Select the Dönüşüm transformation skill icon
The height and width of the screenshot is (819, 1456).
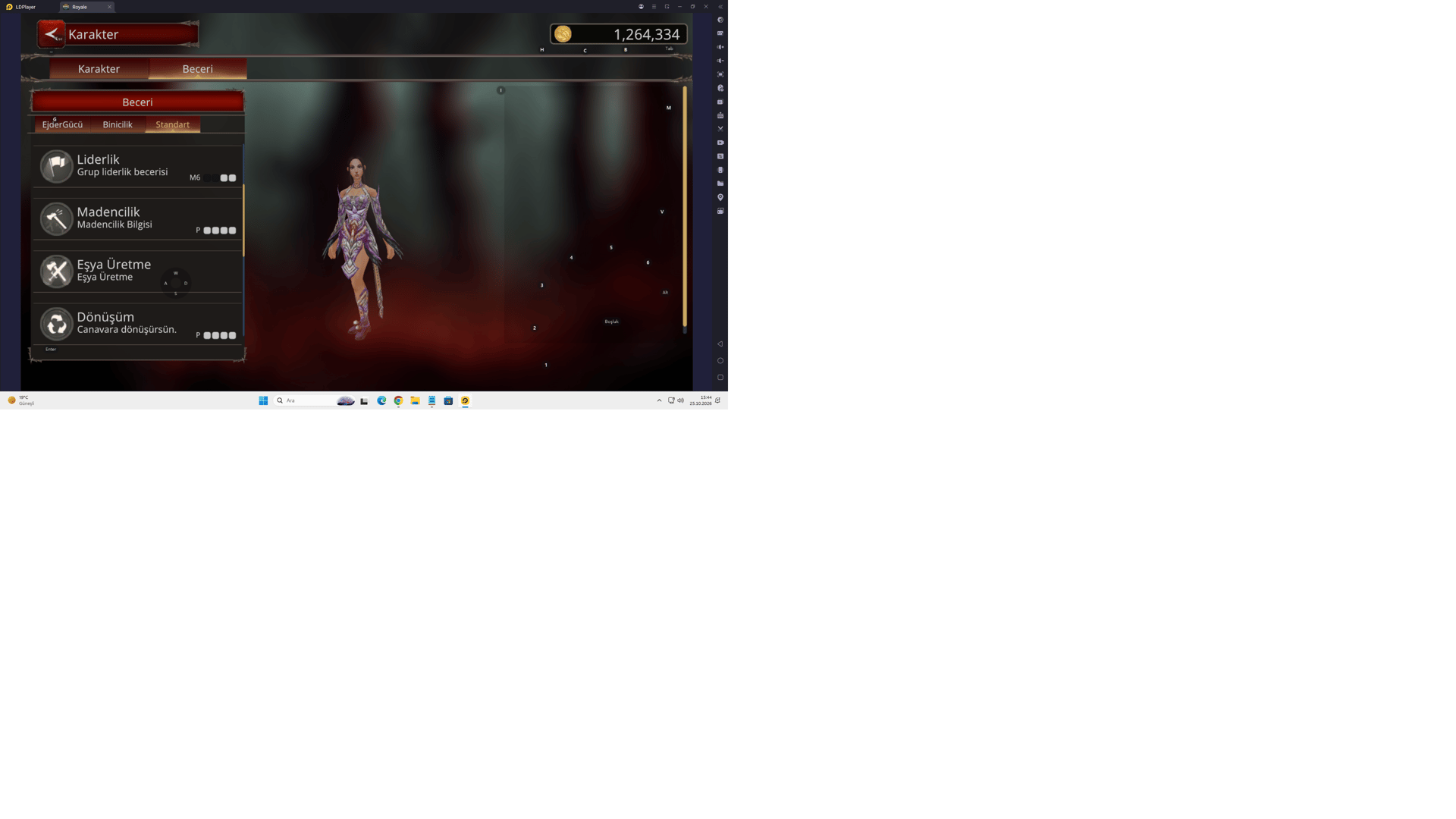click(x=56, y=324)
